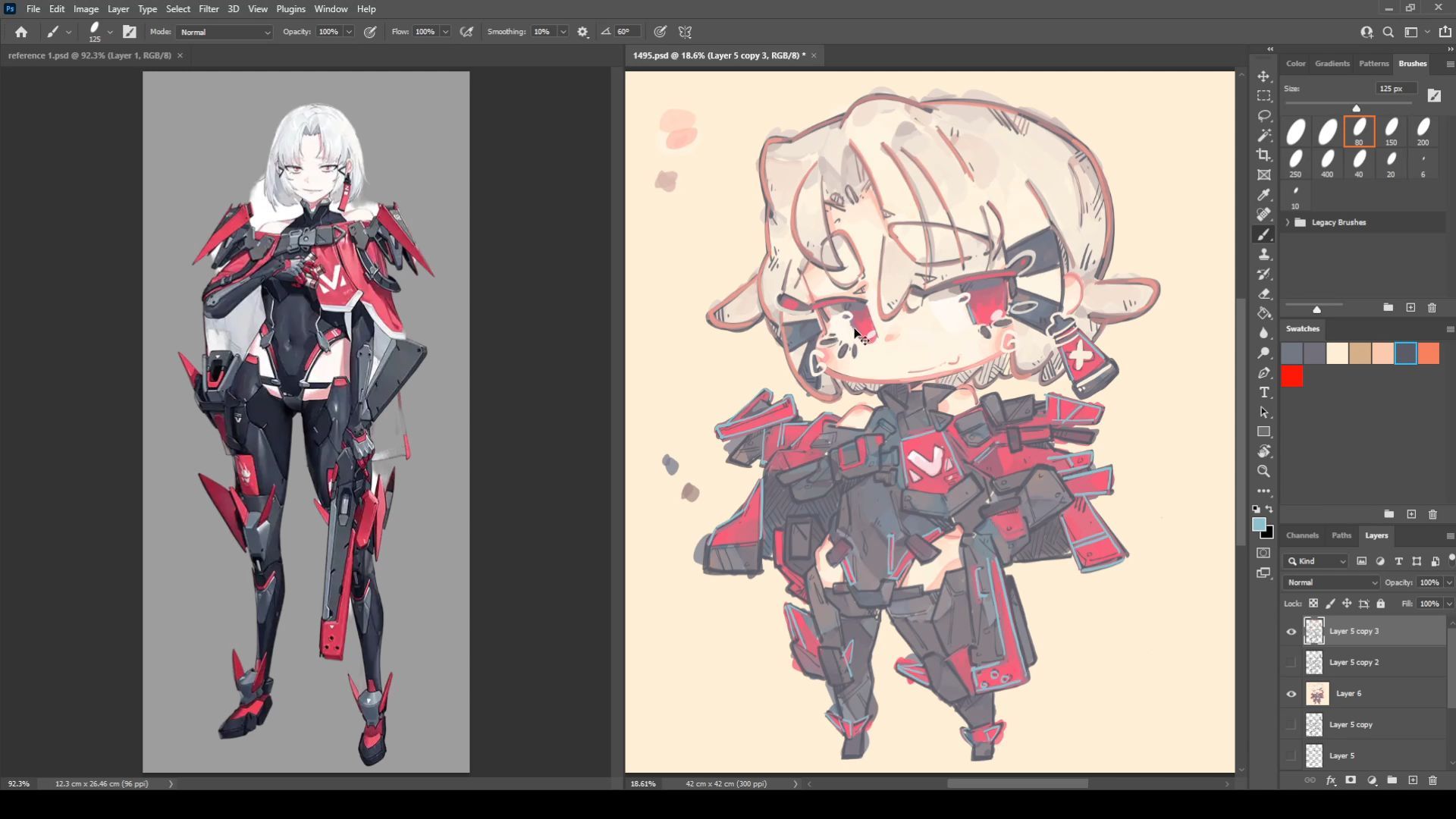Hide Layer 6
Image resolution: width=1456 pixels, height=819 pixels.
point(1291,693)
